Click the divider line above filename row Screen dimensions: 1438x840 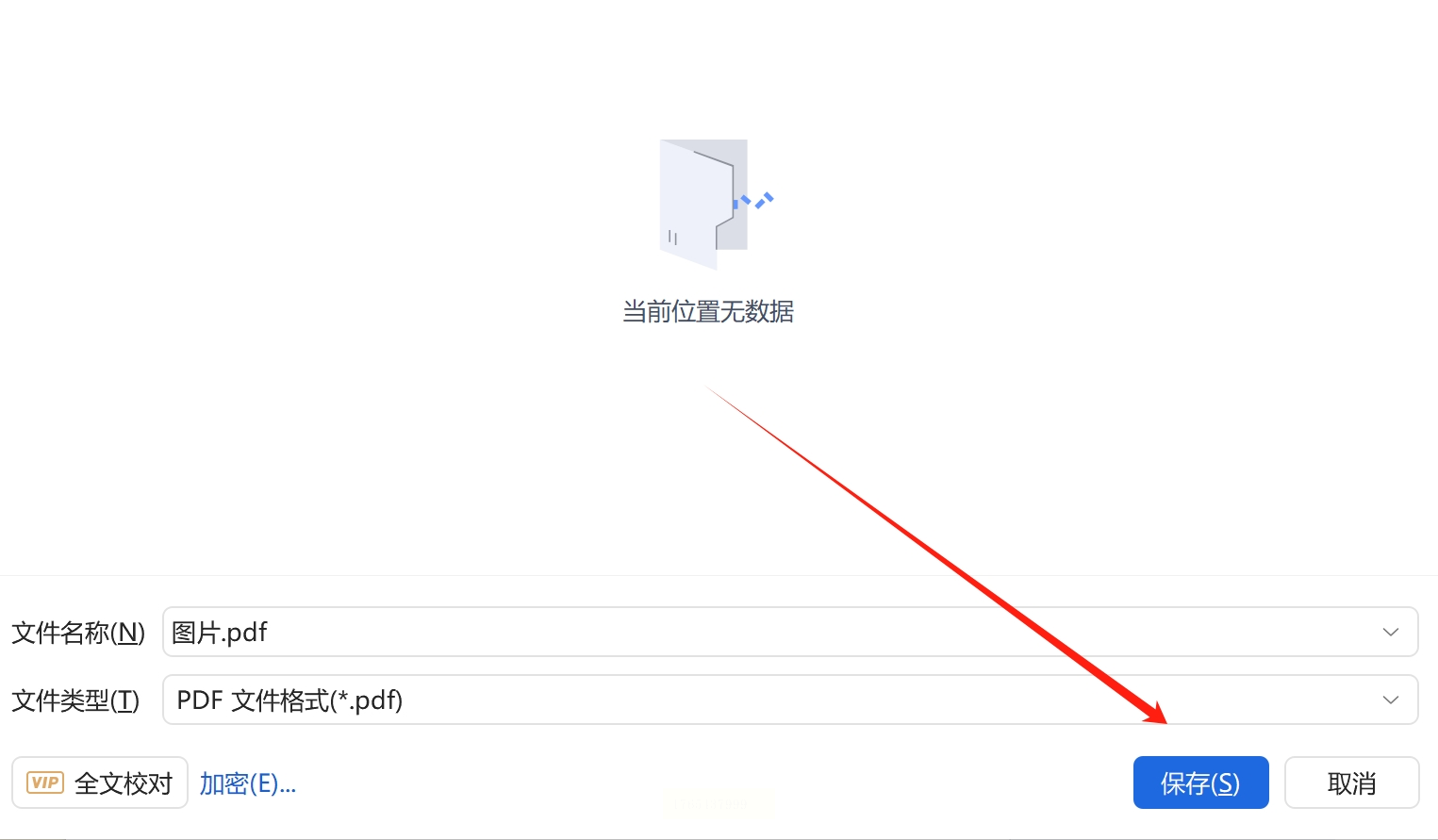719,575
